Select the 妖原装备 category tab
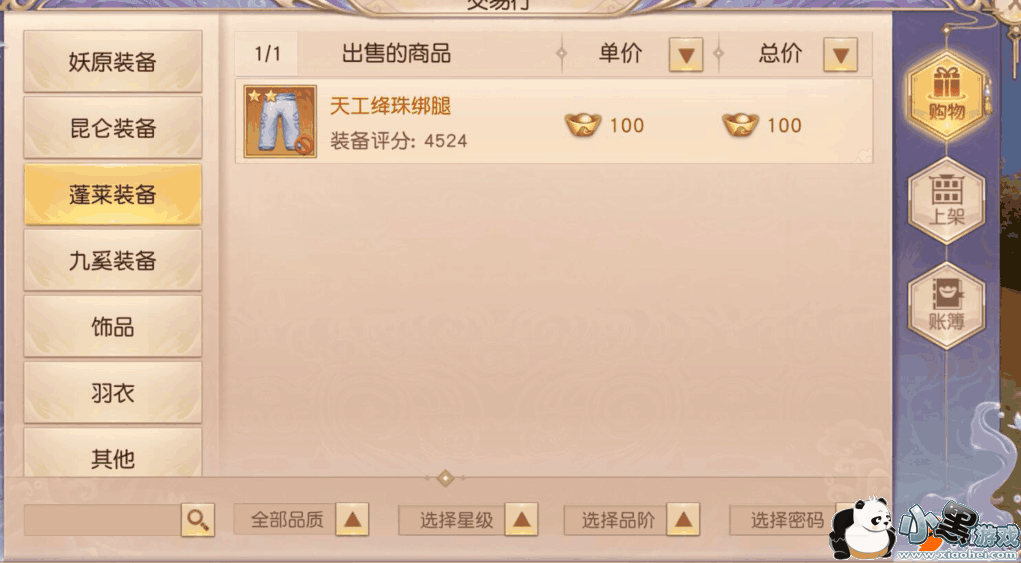Viewport: 1021px width, 563px height. point(113,62)
